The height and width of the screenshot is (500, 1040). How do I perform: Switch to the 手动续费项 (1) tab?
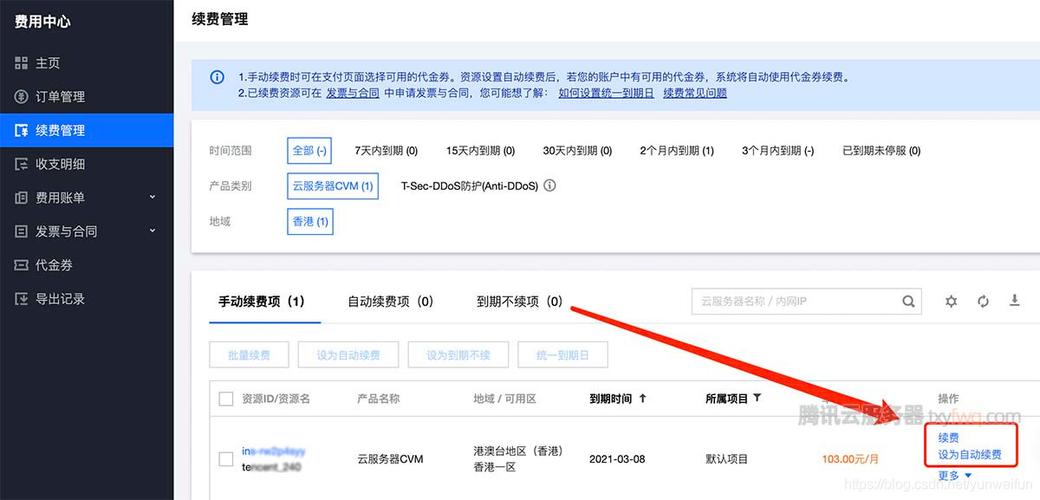[261, 302]
